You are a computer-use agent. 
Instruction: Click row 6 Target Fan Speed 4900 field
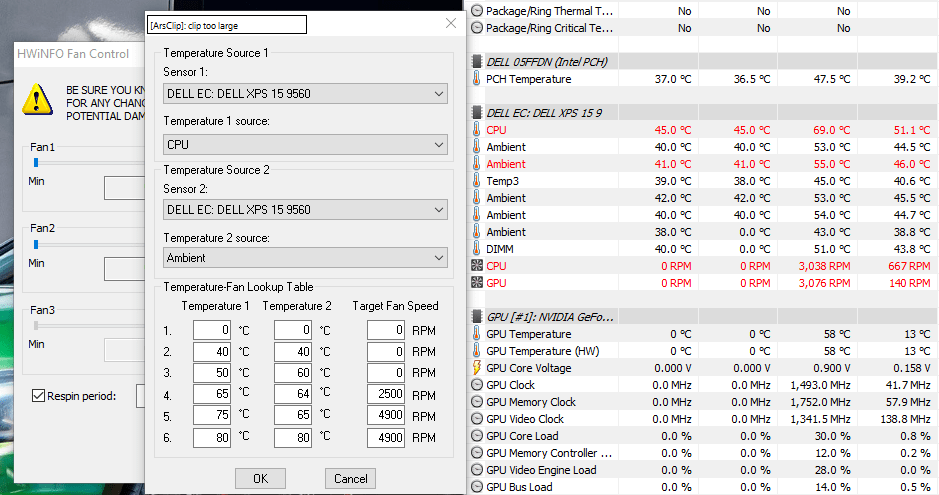tap(386, 438)
